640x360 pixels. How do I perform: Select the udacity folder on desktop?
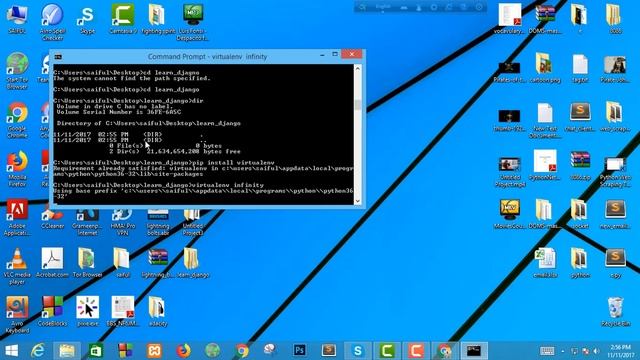point(158,311)
